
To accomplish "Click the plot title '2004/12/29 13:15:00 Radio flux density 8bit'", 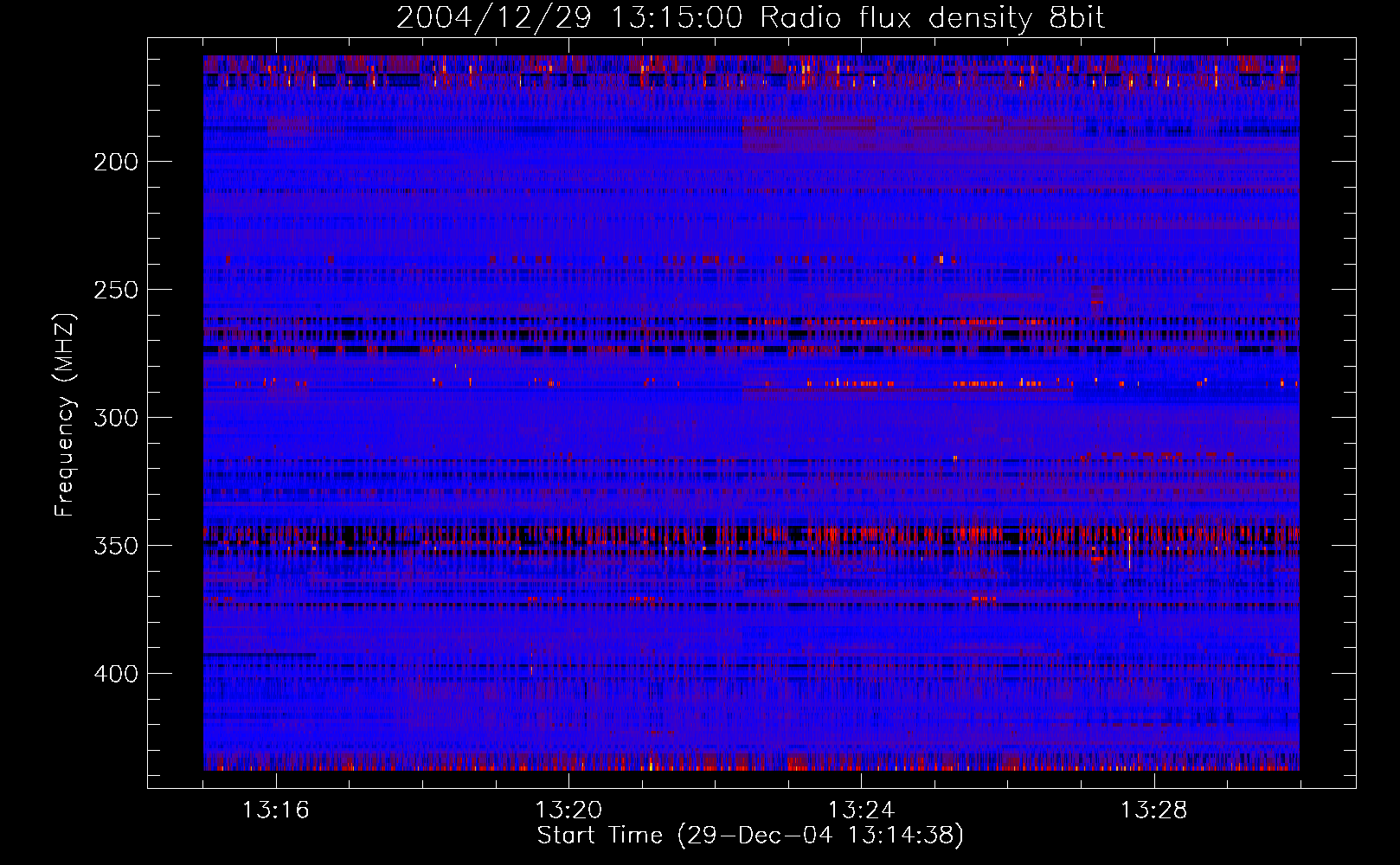I will click(x=750, y=18).
